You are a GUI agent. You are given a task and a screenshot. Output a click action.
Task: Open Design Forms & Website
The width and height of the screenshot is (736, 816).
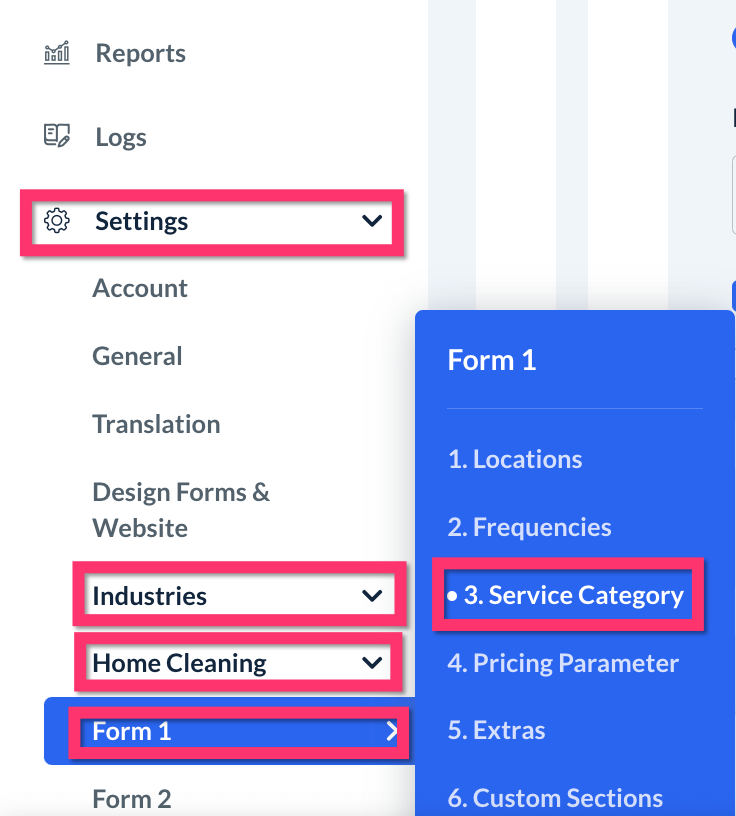tap(181, 509)
